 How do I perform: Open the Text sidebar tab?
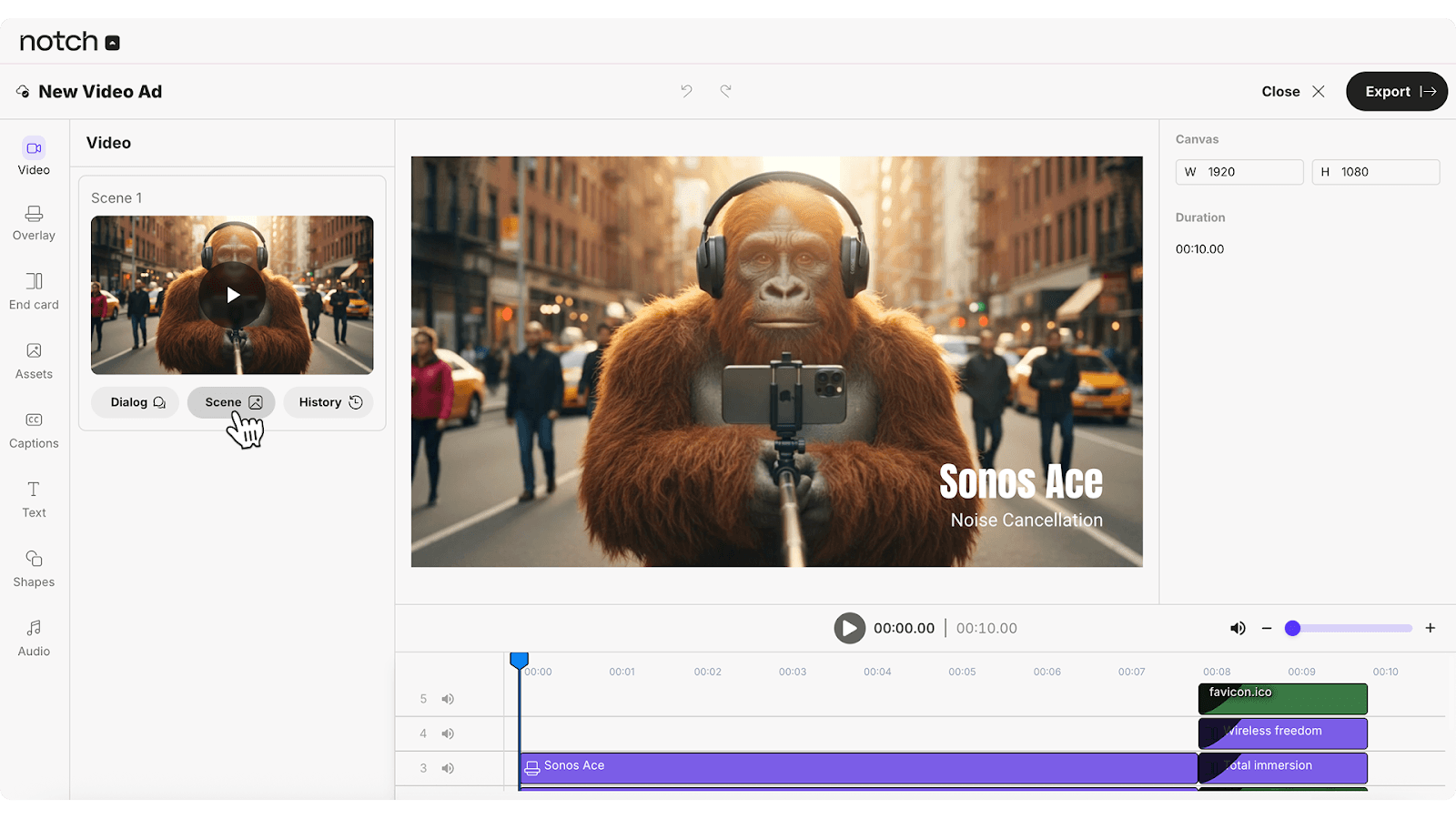(34, 500)
